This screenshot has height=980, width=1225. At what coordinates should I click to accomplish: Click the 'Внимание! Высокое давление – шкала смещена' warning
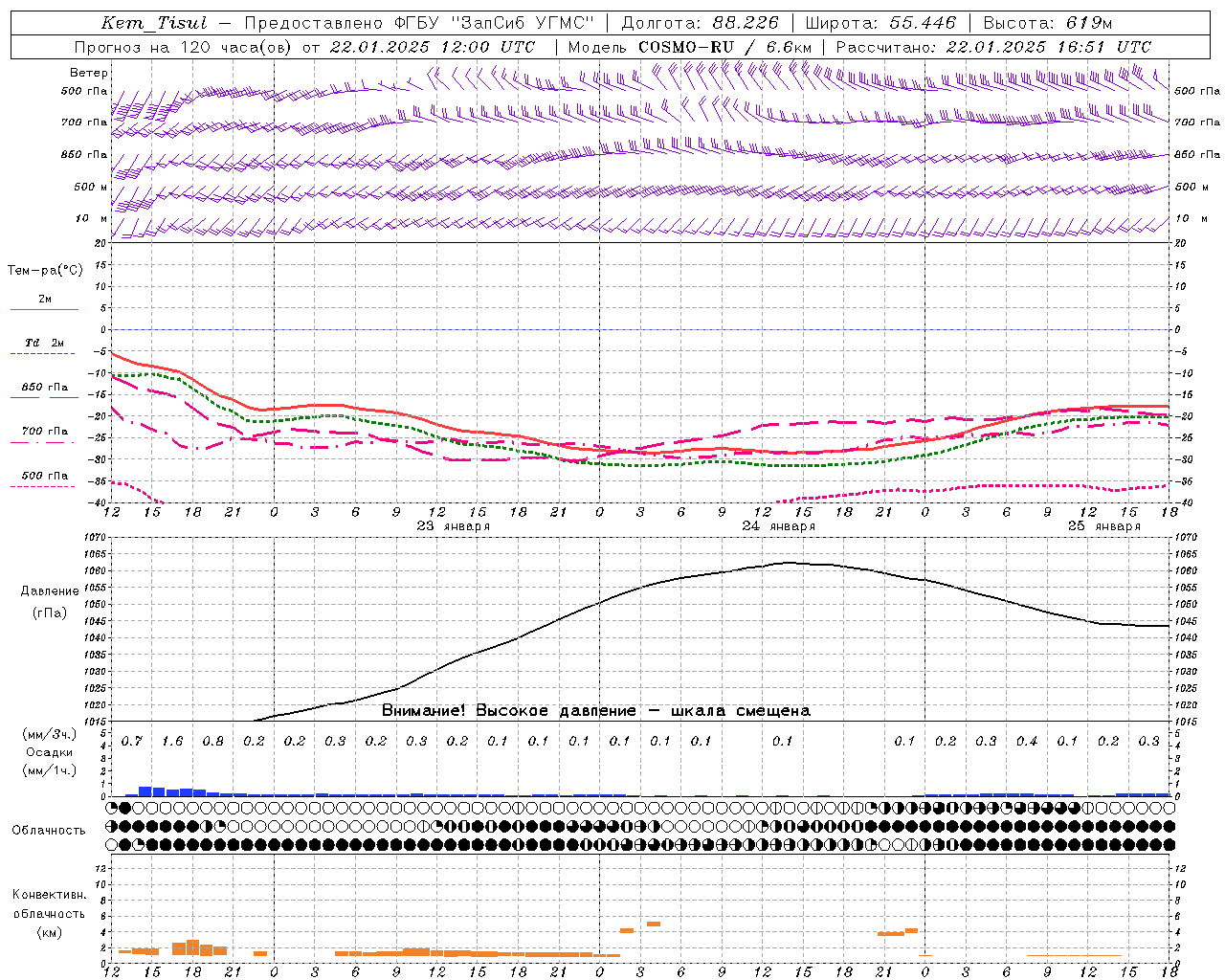596,711
